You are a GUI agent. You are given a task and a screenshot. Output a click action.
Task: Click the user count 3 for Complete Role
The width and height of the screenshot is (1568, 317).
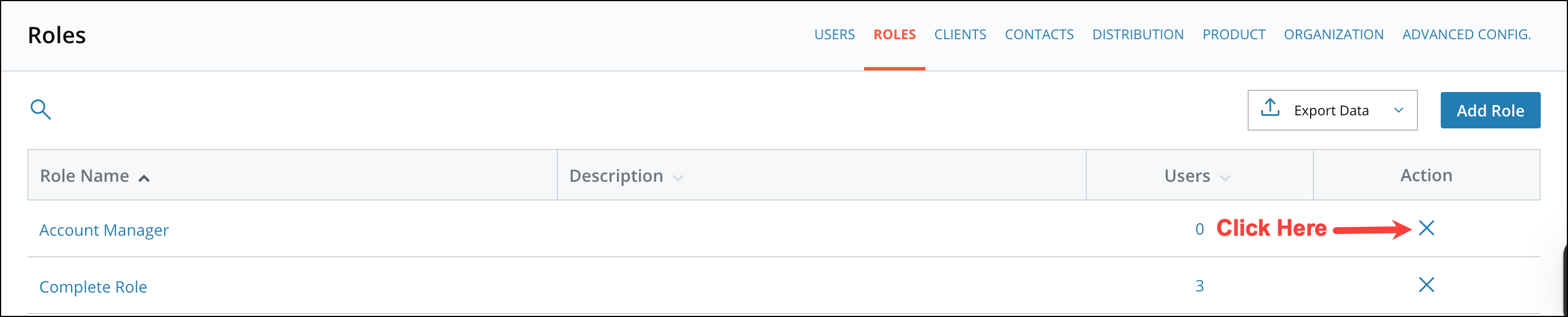[1199, 286]
